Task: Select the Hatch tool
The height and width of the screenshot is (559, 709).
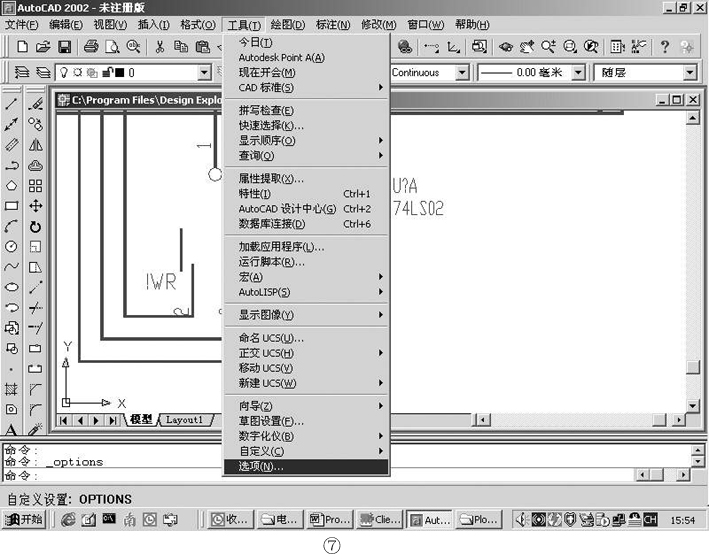Action: [x=11, y=389]
